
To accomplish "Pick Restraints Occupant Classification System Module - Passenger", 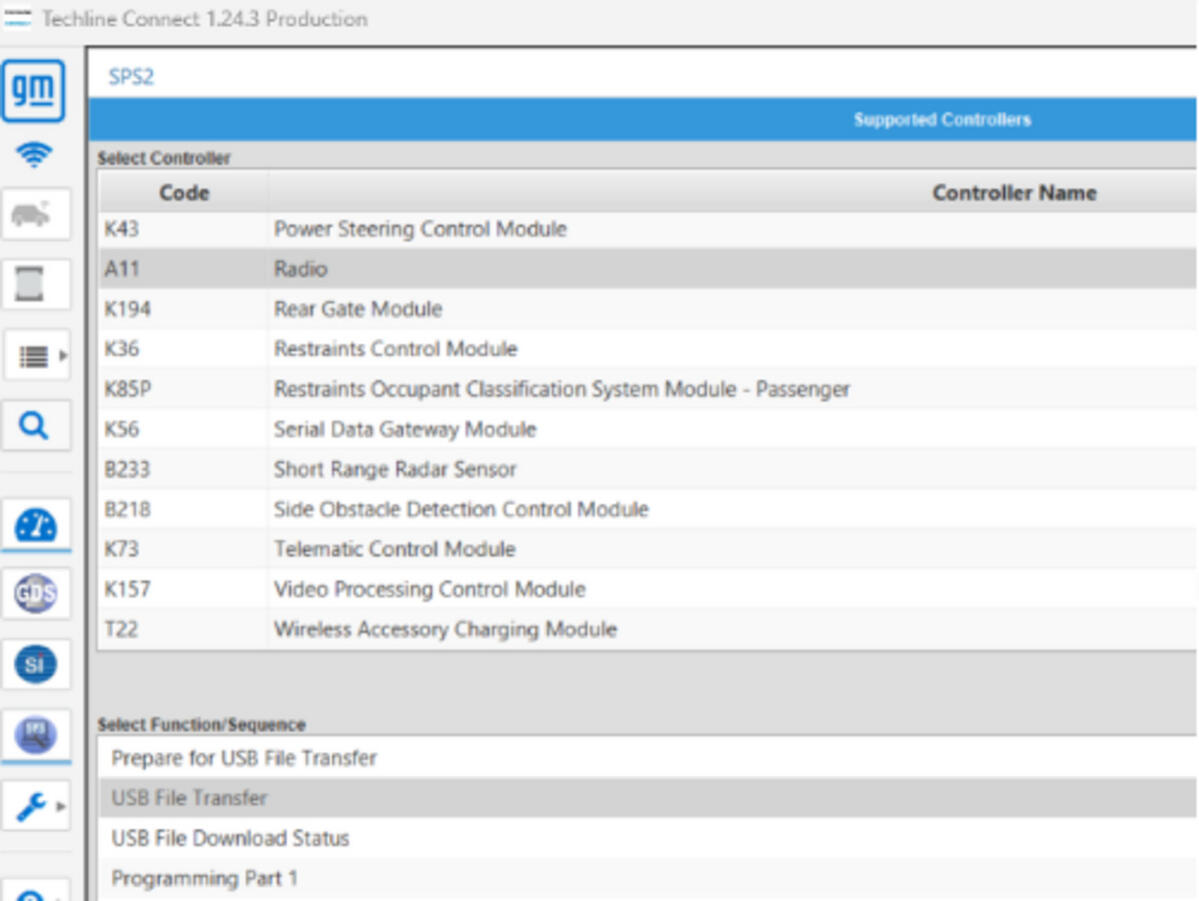I will (x=647, y=389).
